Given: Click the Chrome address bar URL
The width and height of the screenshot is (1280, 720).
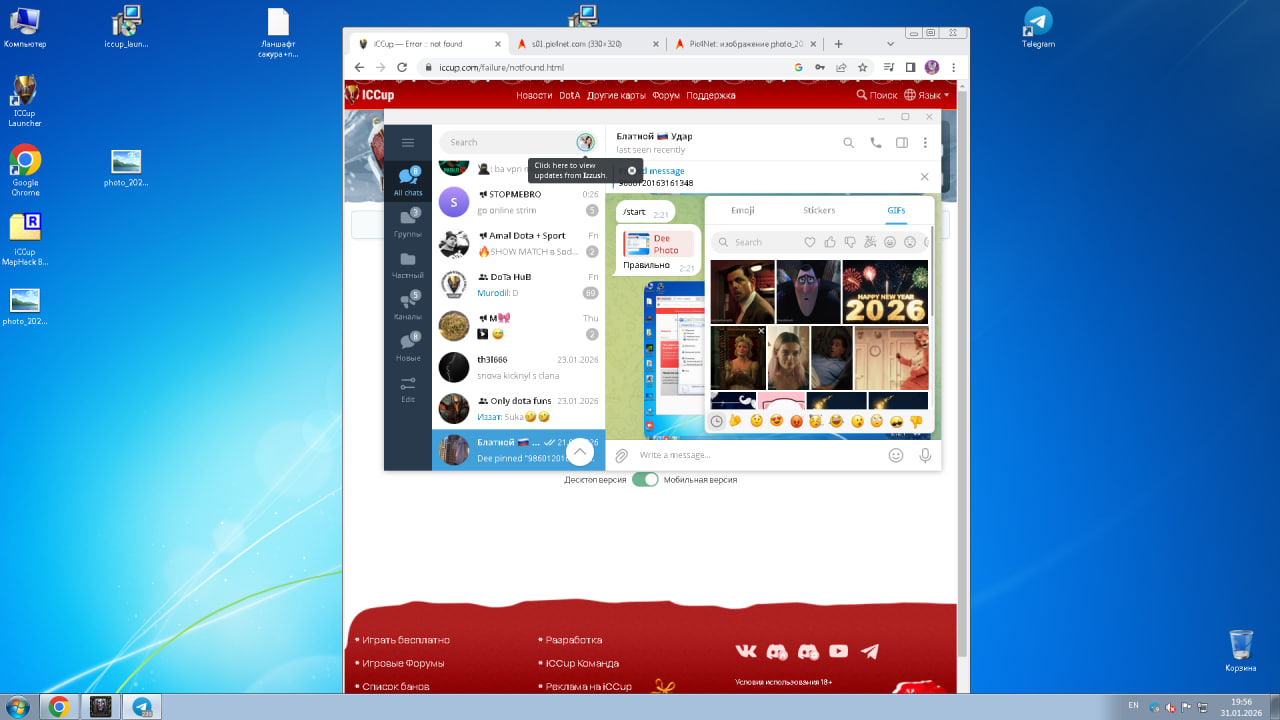Looking at the screenshot, I should point(502,68).
